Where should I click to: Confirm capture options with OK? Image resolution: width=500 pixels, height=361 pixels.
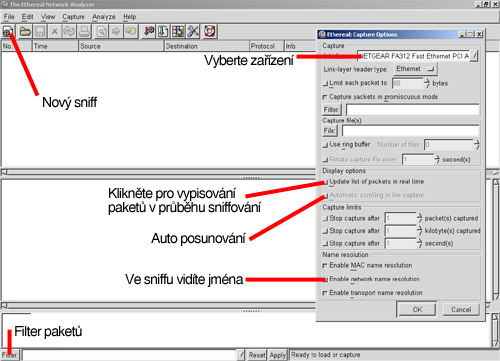point(417,309)
